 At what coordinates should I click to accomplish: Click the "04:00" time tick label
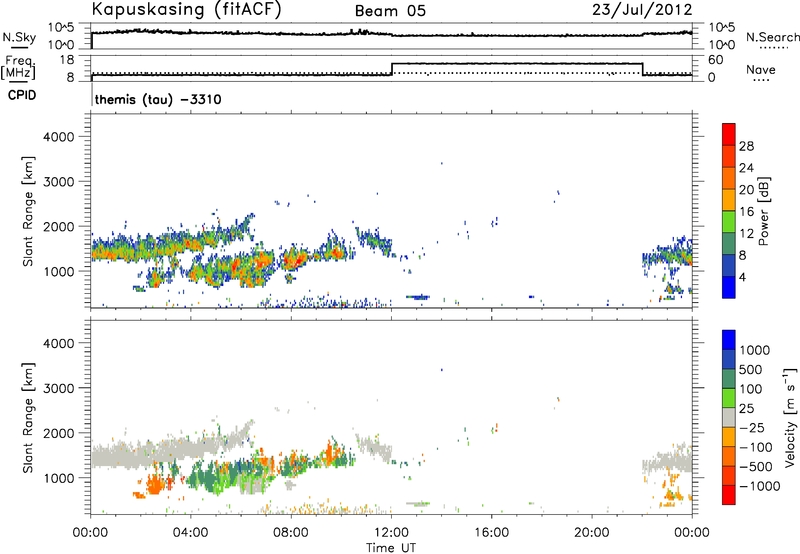pos(190,533)
